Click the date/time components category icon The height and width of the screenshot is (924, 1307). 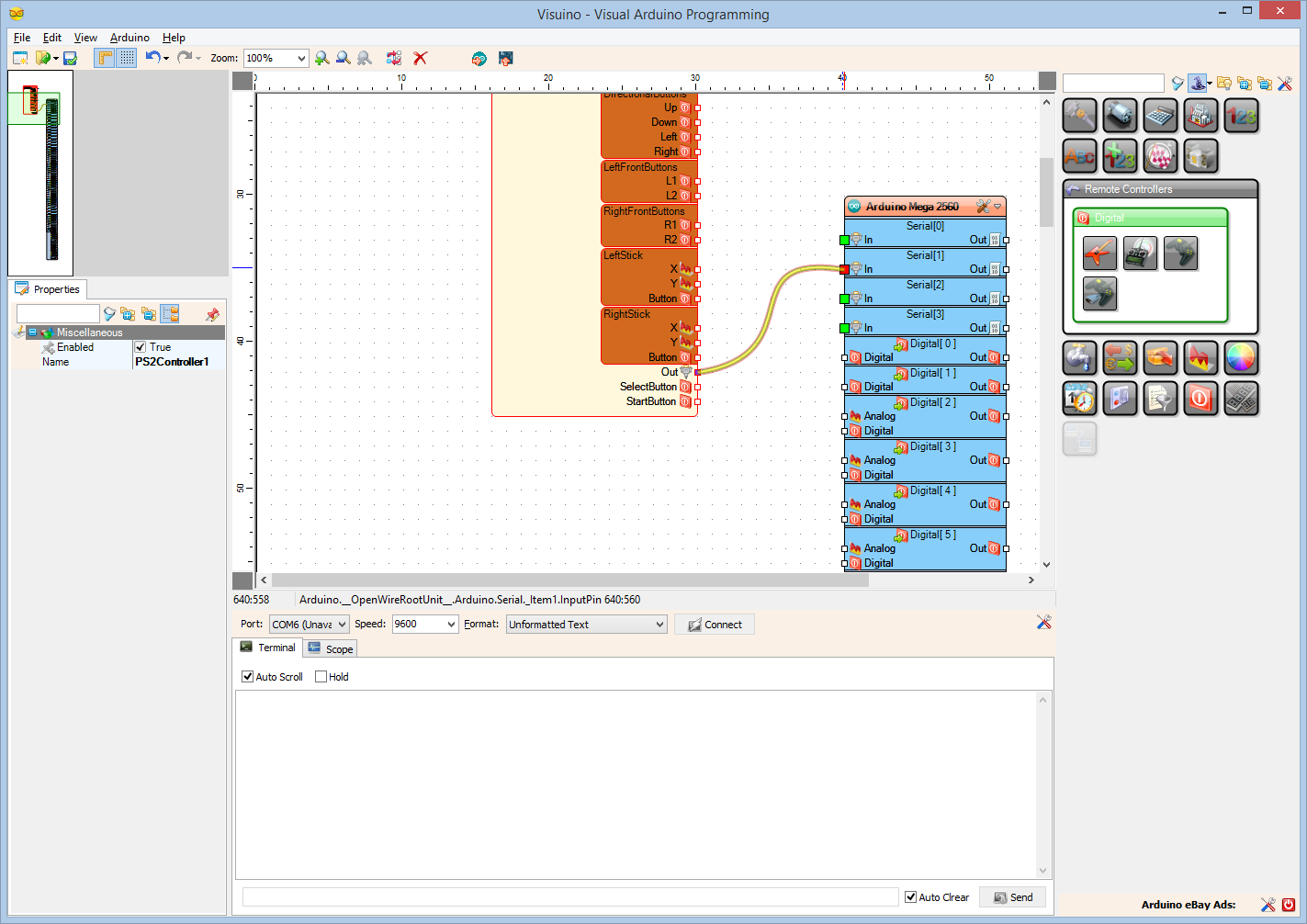pyautogui.click(x=1079, y=399)
